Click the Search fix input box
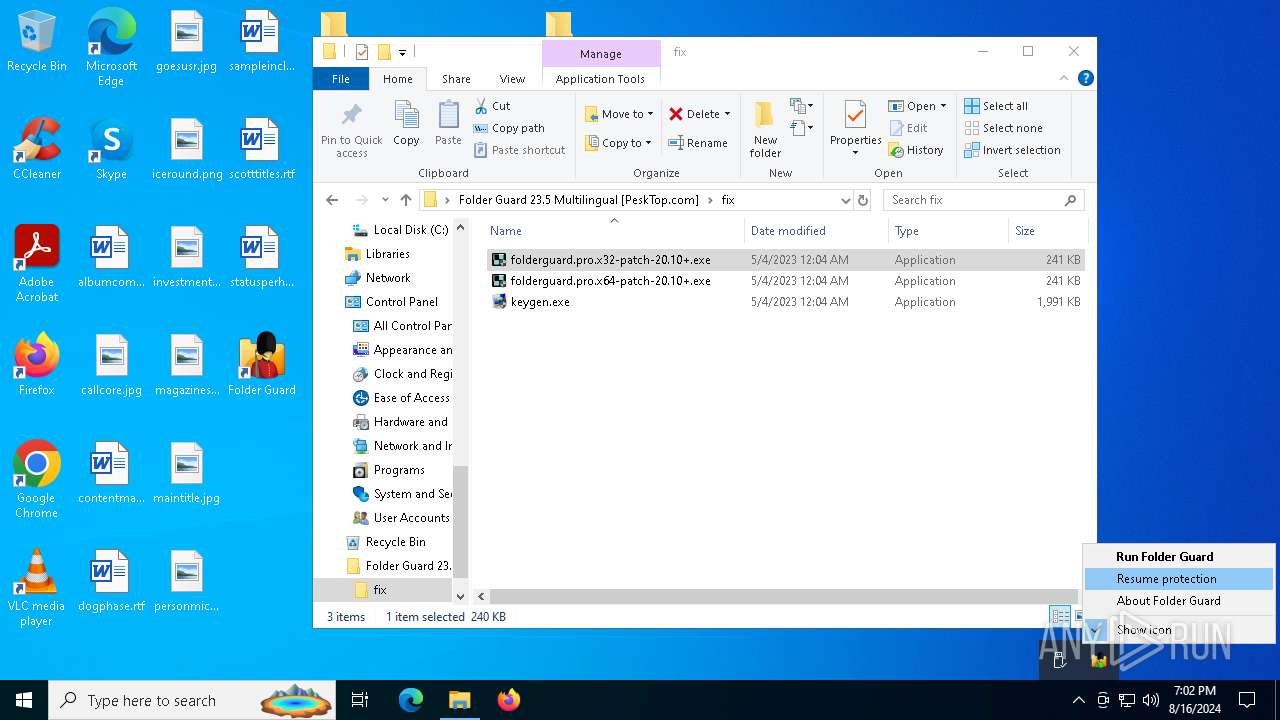 983,200
